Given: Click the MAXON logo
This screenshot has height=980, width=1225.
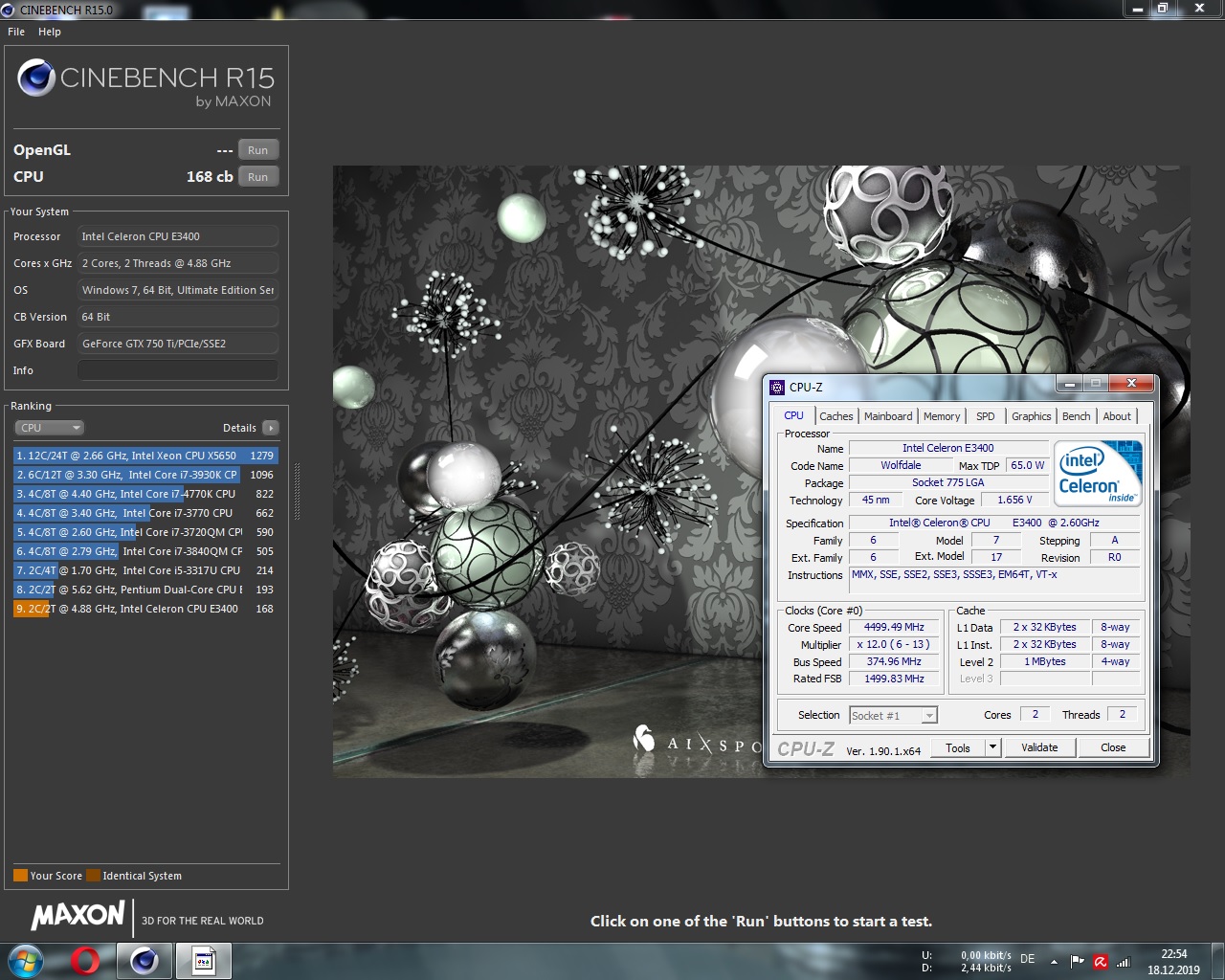Looking at the screenshot, I should (78, 916).
